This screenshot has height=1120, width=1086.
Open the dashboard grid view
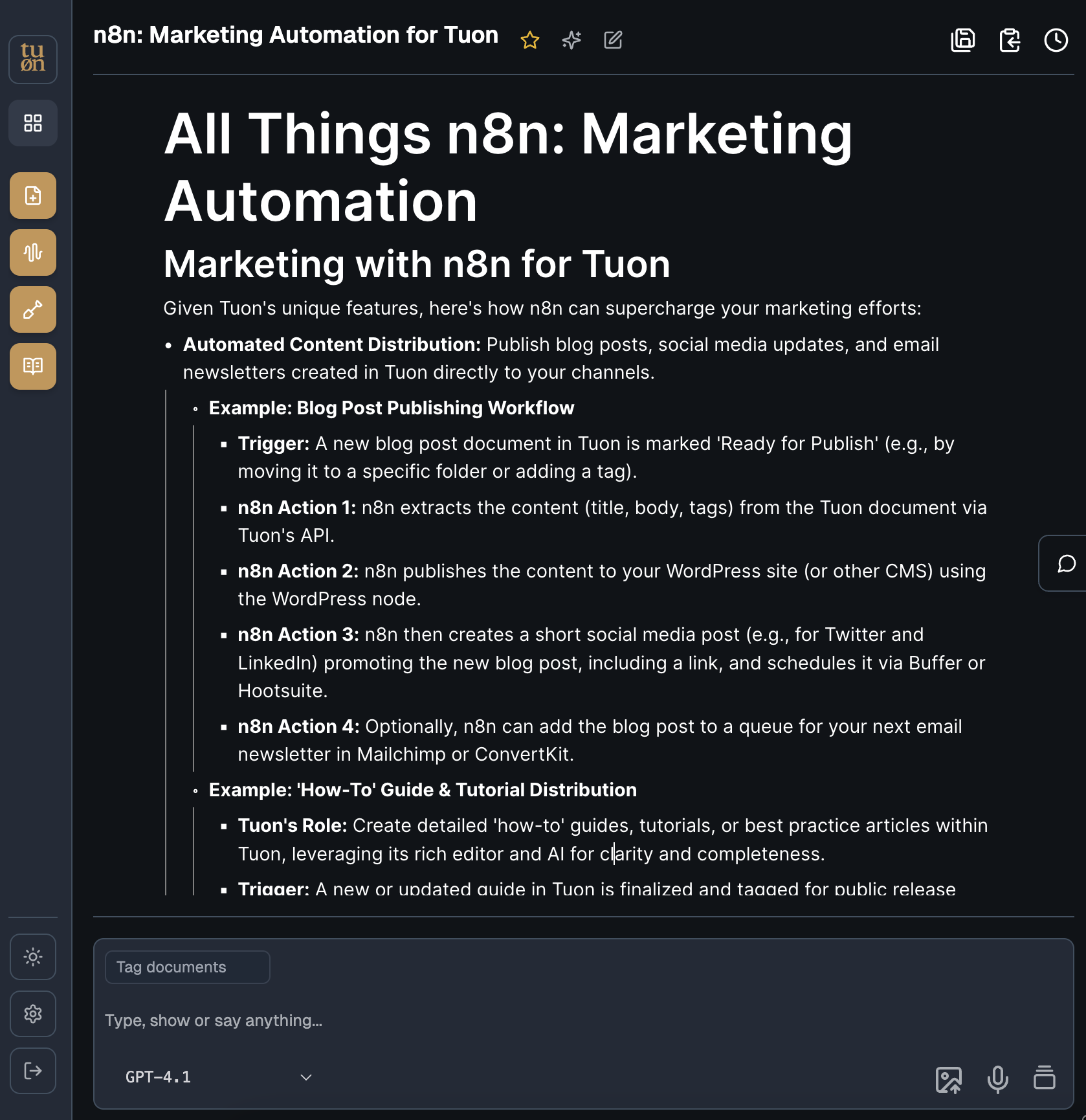click(x=33, y=123)
